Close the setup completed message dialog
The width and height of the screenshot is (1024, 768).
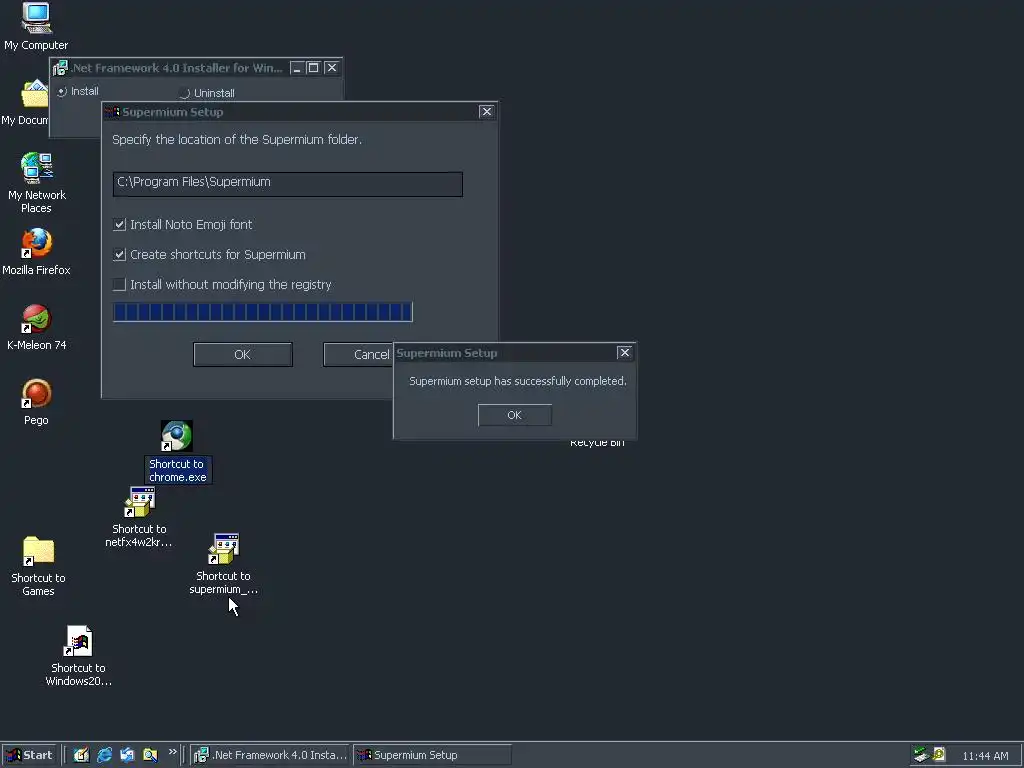[625, 353]
